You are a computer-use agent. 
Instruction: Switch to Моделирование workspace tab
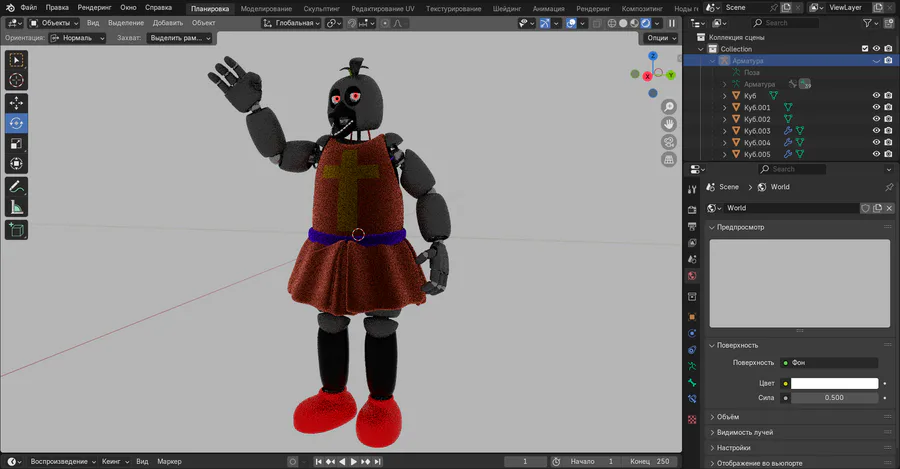[x=266, y=9]
